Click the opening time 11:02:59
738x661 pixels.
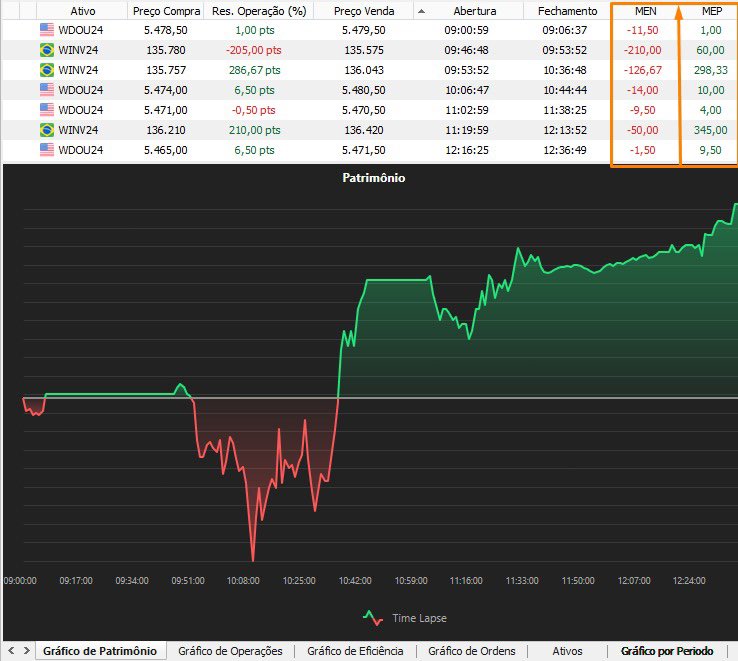466,110
